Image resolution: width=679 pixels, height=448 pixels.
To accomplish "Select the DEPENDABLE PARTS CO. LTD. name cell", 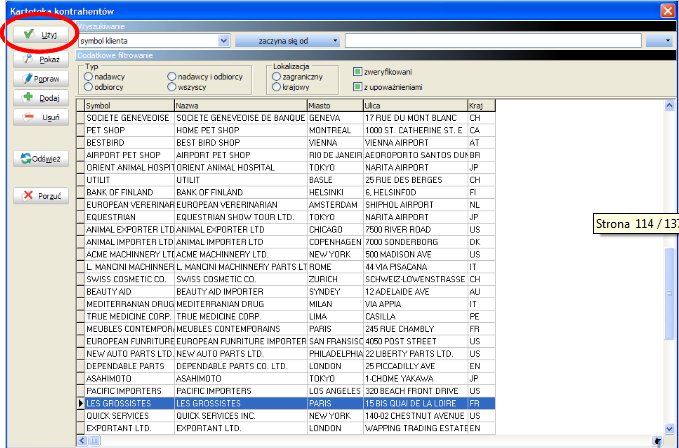I will click(241, 366).
